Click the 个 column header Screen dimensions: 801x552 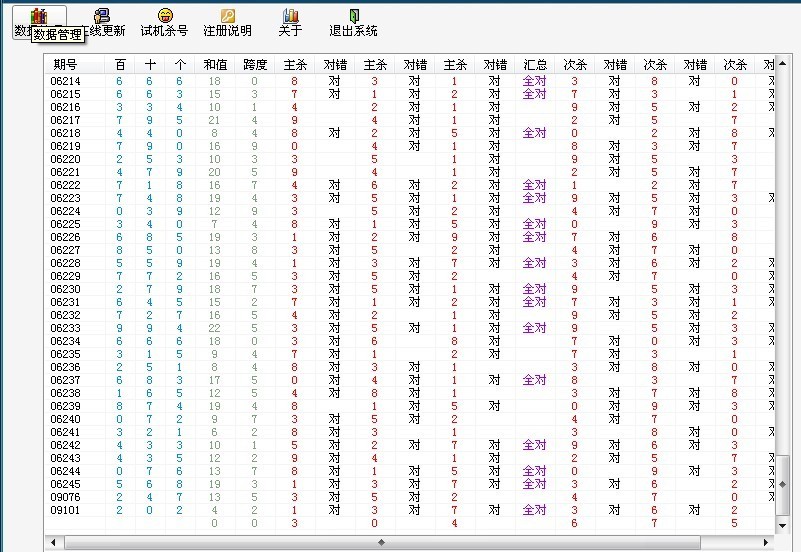click(x=180, y=65)
